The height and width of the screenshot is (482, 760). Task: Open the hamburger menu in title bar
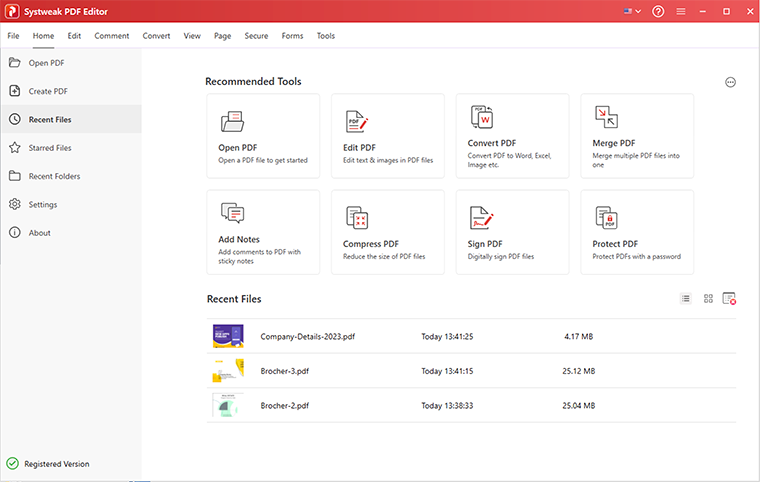pyautogui.click(x=681, y=11)
